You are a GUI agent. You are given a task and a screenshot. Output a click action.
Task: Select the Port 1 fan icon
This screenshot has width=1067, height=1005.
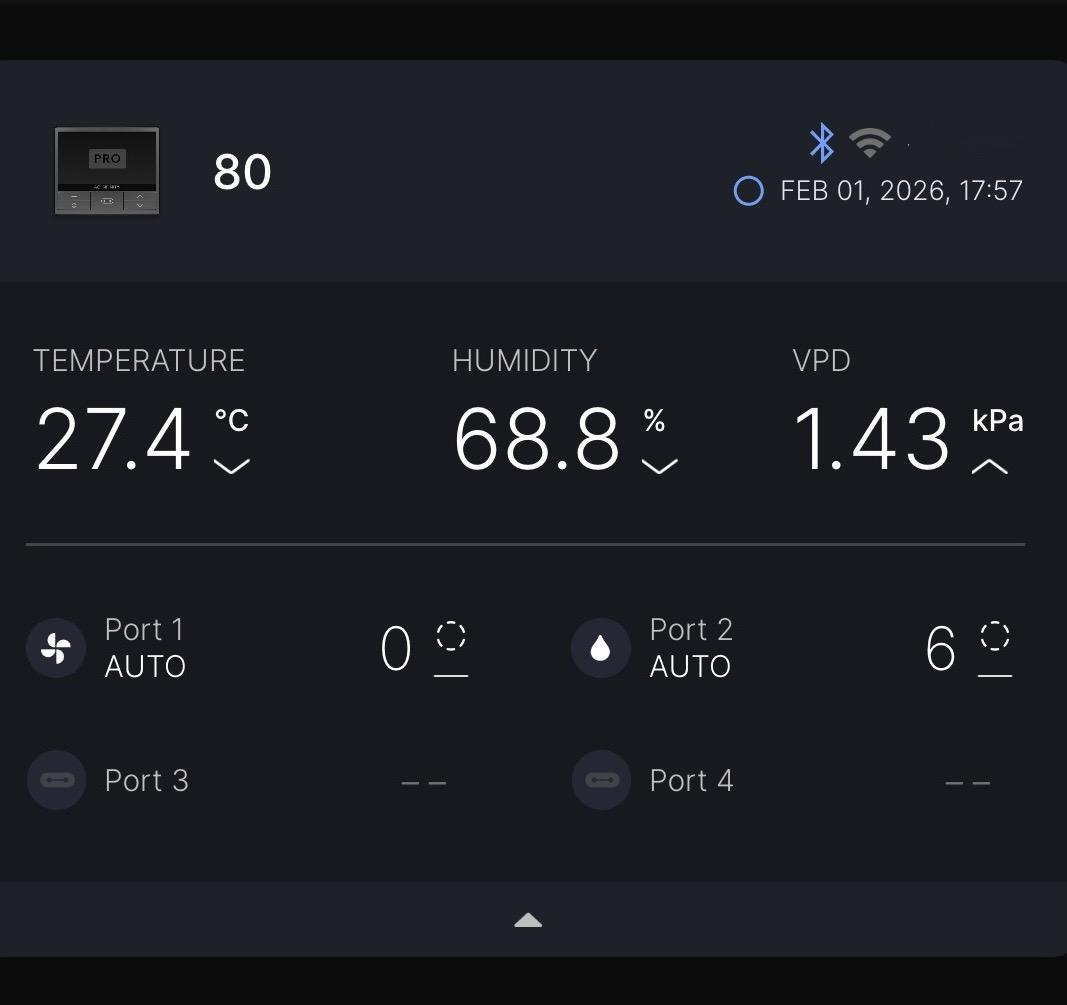coord(56,648)
